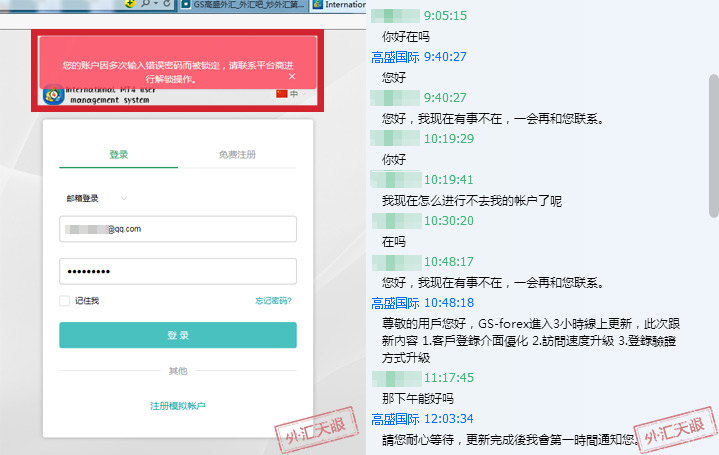Close the red account-locked alert banner
Viewport: 719px width, 455px height.
point(292,76)
